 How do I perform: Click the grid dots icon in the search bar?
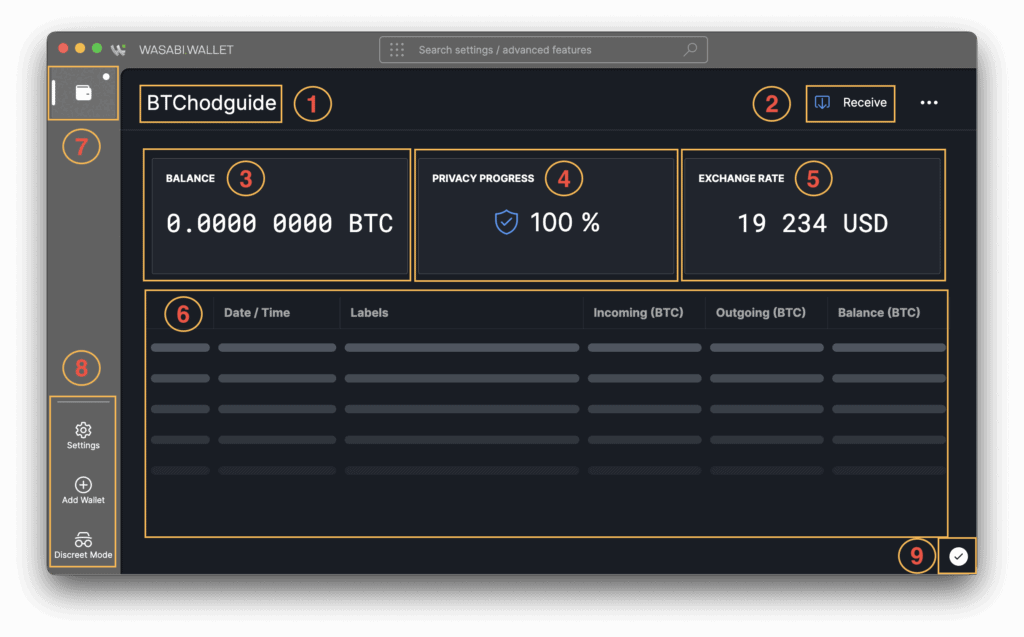[397, 50]
